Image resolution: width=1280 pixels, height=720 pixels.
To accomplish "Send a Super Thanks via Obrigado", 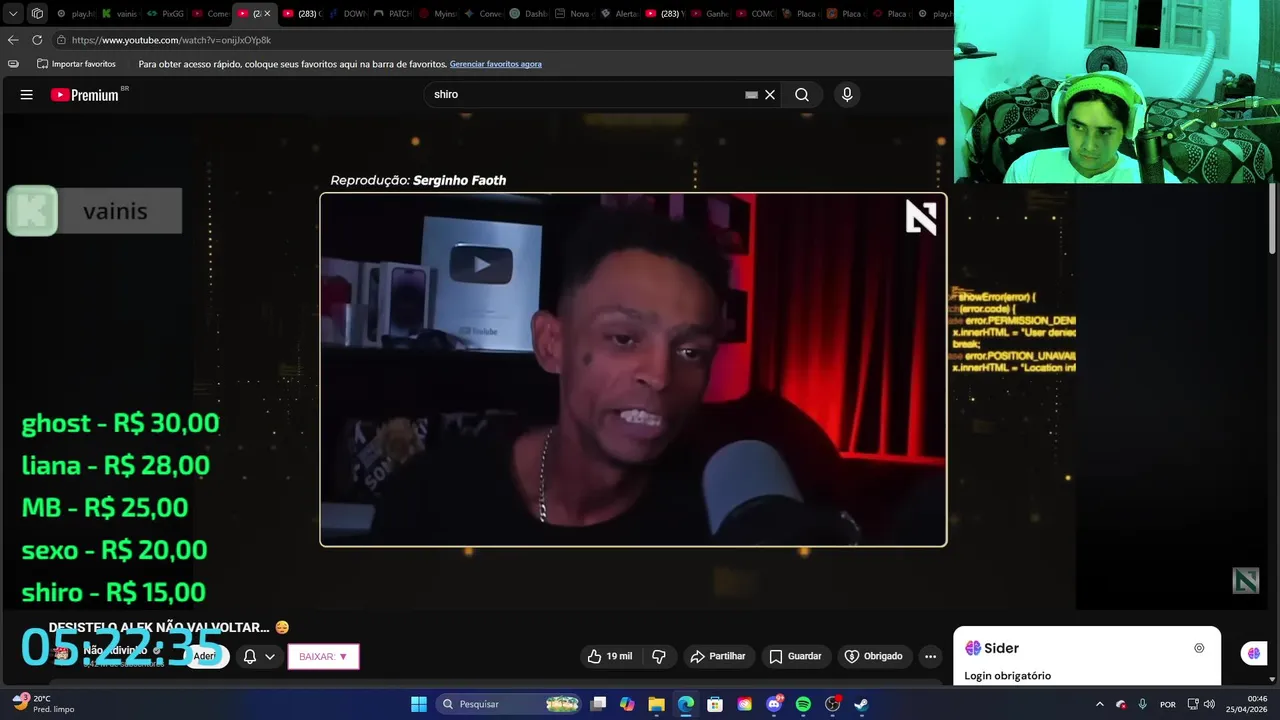I will click(873, 656).
